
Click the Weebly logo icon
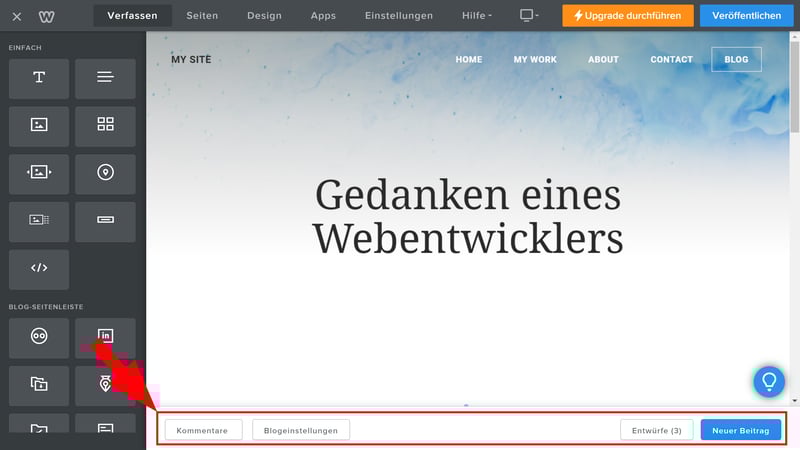pyautogui.click(x=47, y=16)
